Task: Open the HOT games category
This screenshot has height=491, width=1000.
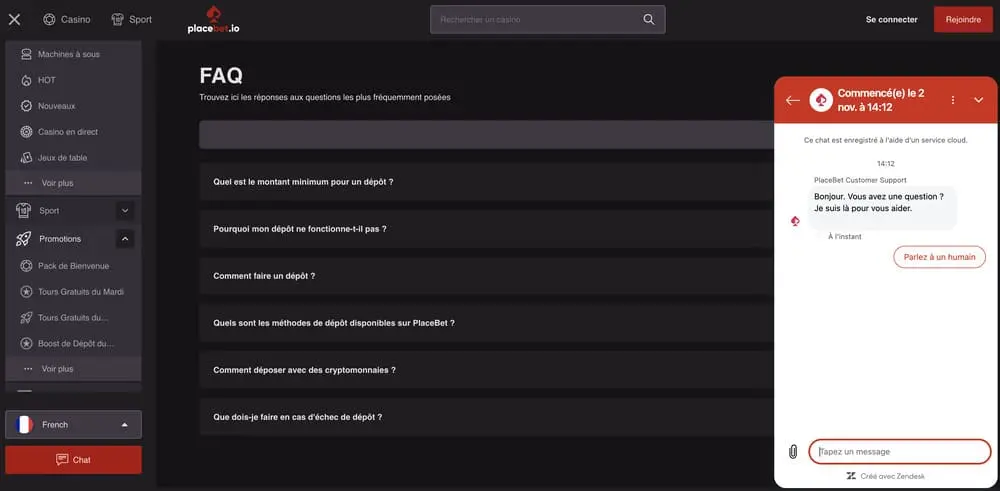Action: (46, 80)
